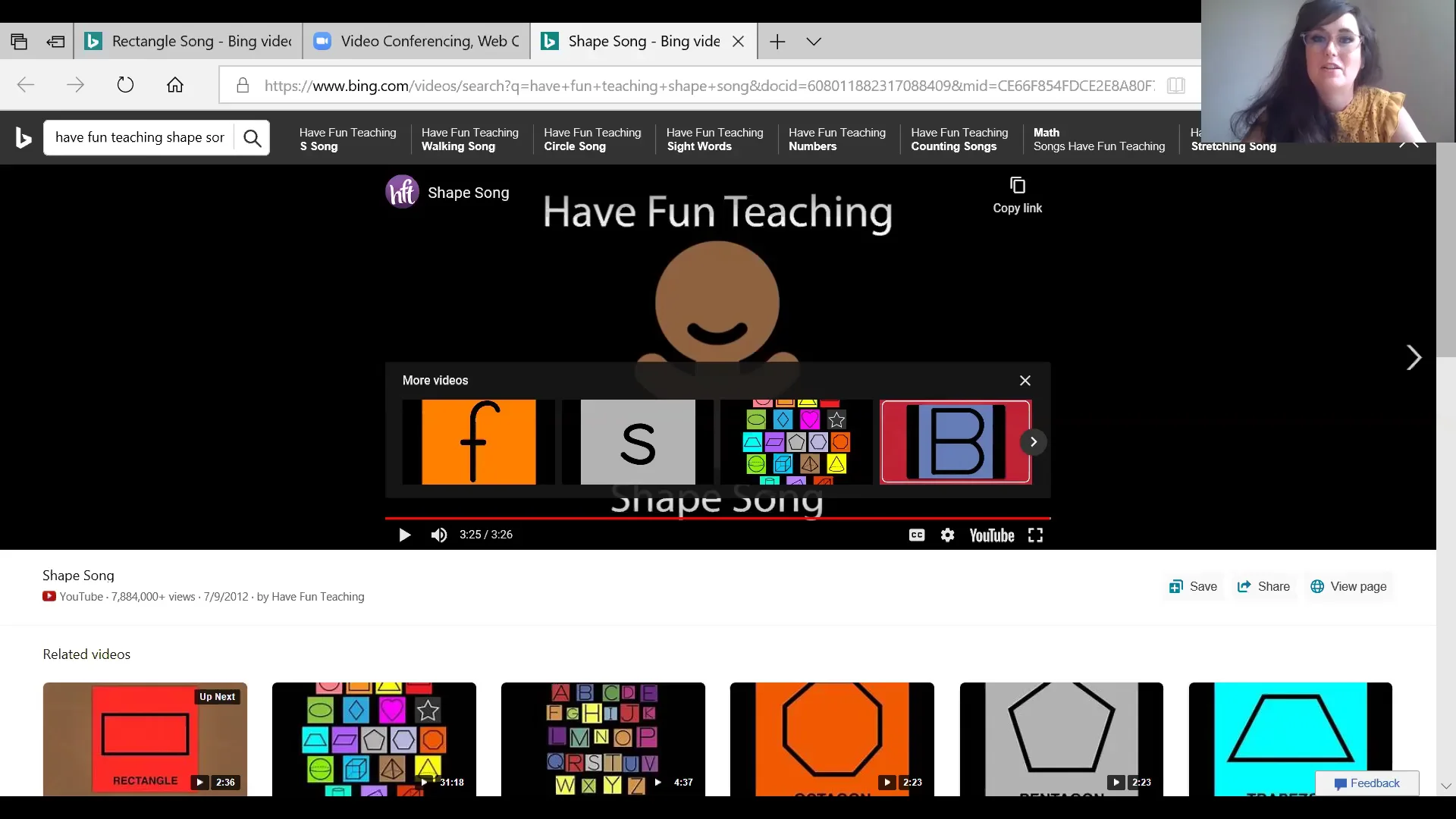
Task: Show next More videos suggestions arrow
Action: coord(1033,442)
